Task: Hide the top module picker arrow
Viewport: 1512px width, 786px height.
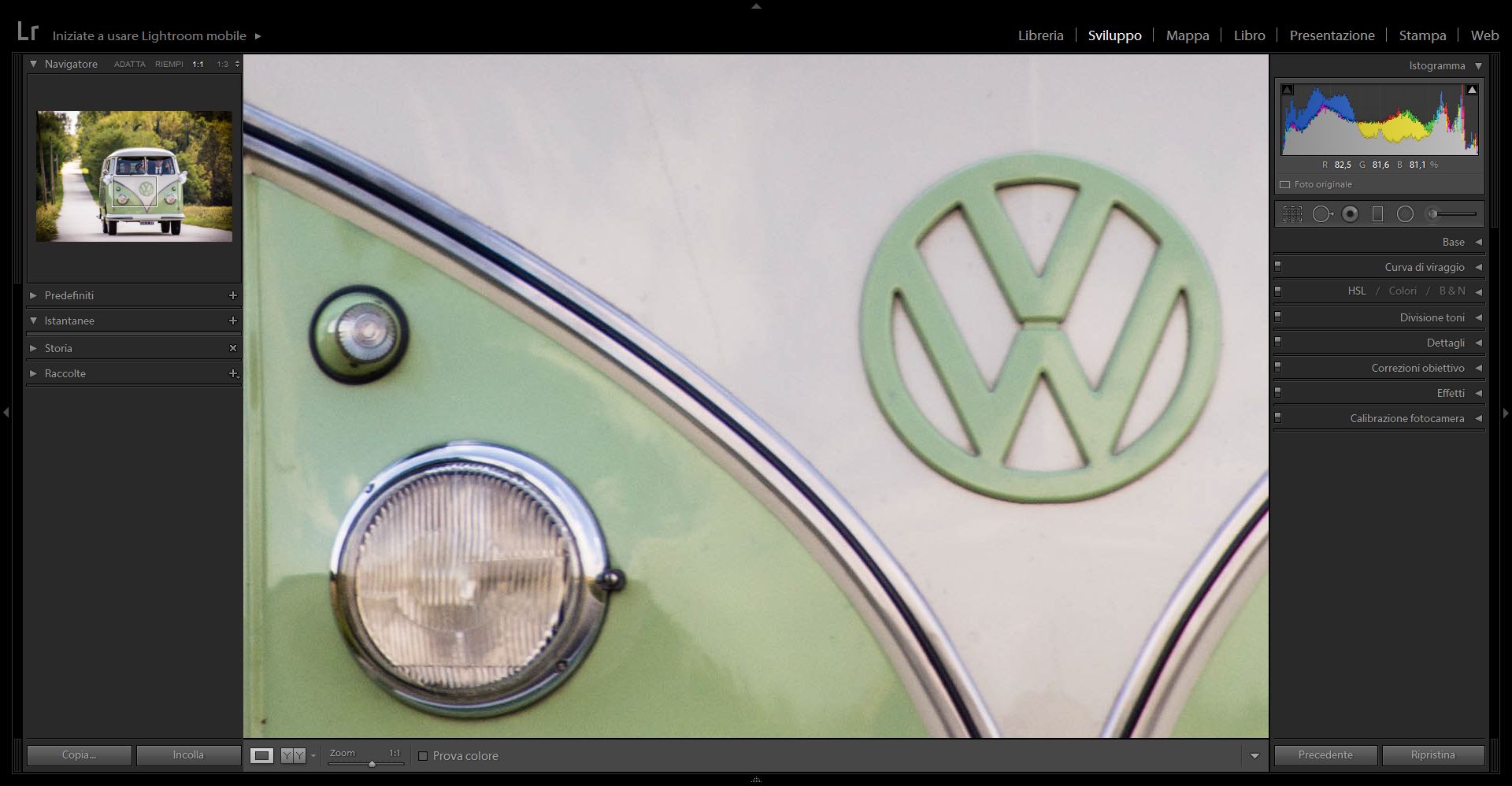Action: (x=756, y=6)
